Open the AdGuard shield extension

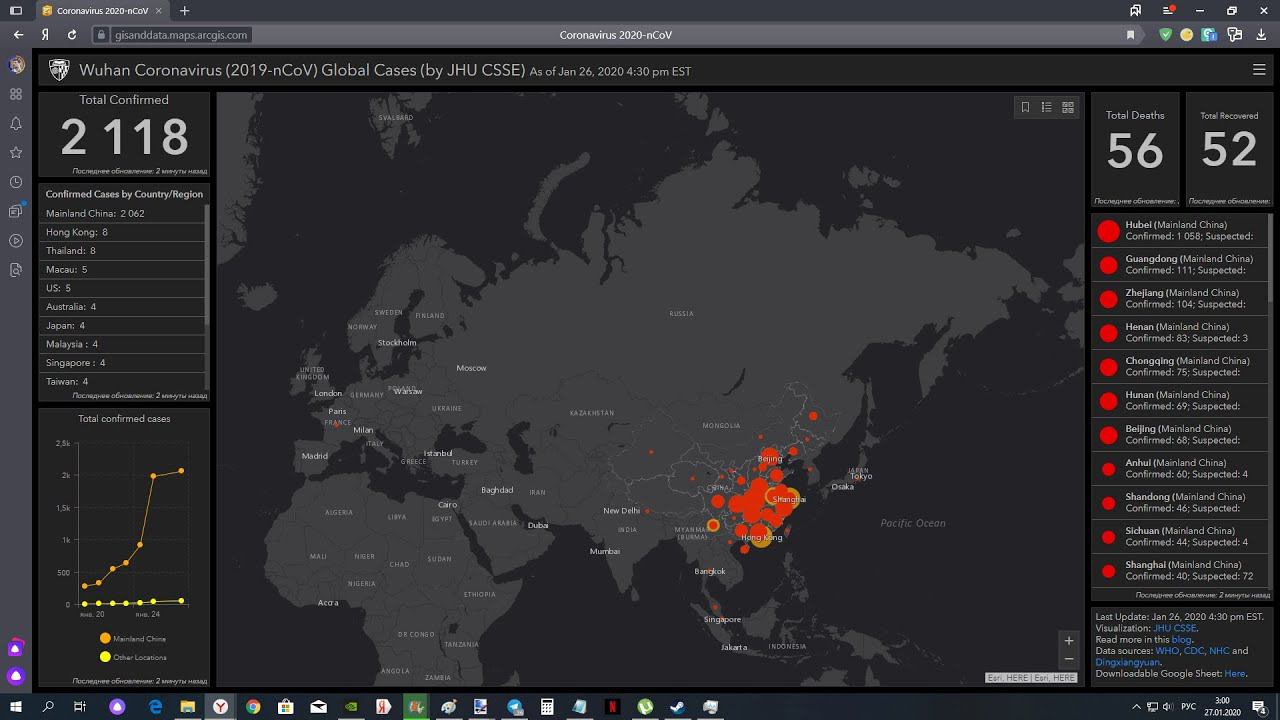pyautogui.click(x=1165, y=35)
